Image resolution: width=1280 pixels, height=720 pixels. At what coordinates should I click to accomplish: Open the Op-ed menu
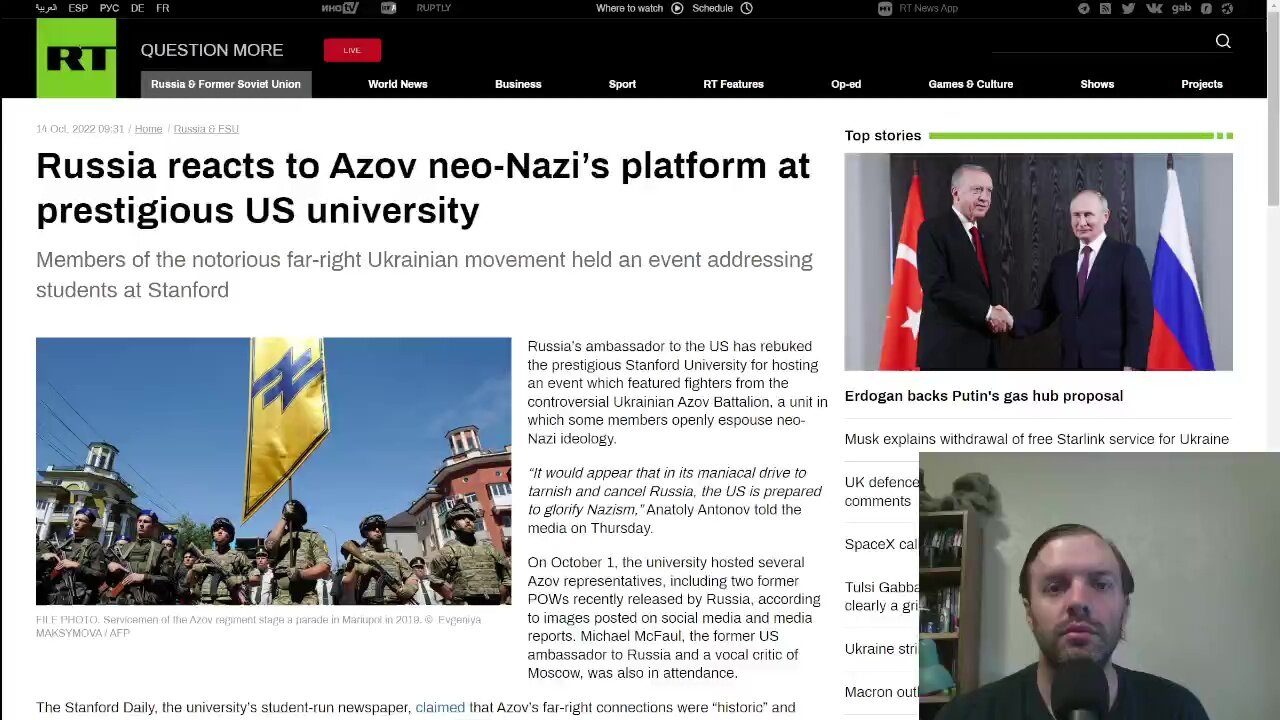click(846, 84)
